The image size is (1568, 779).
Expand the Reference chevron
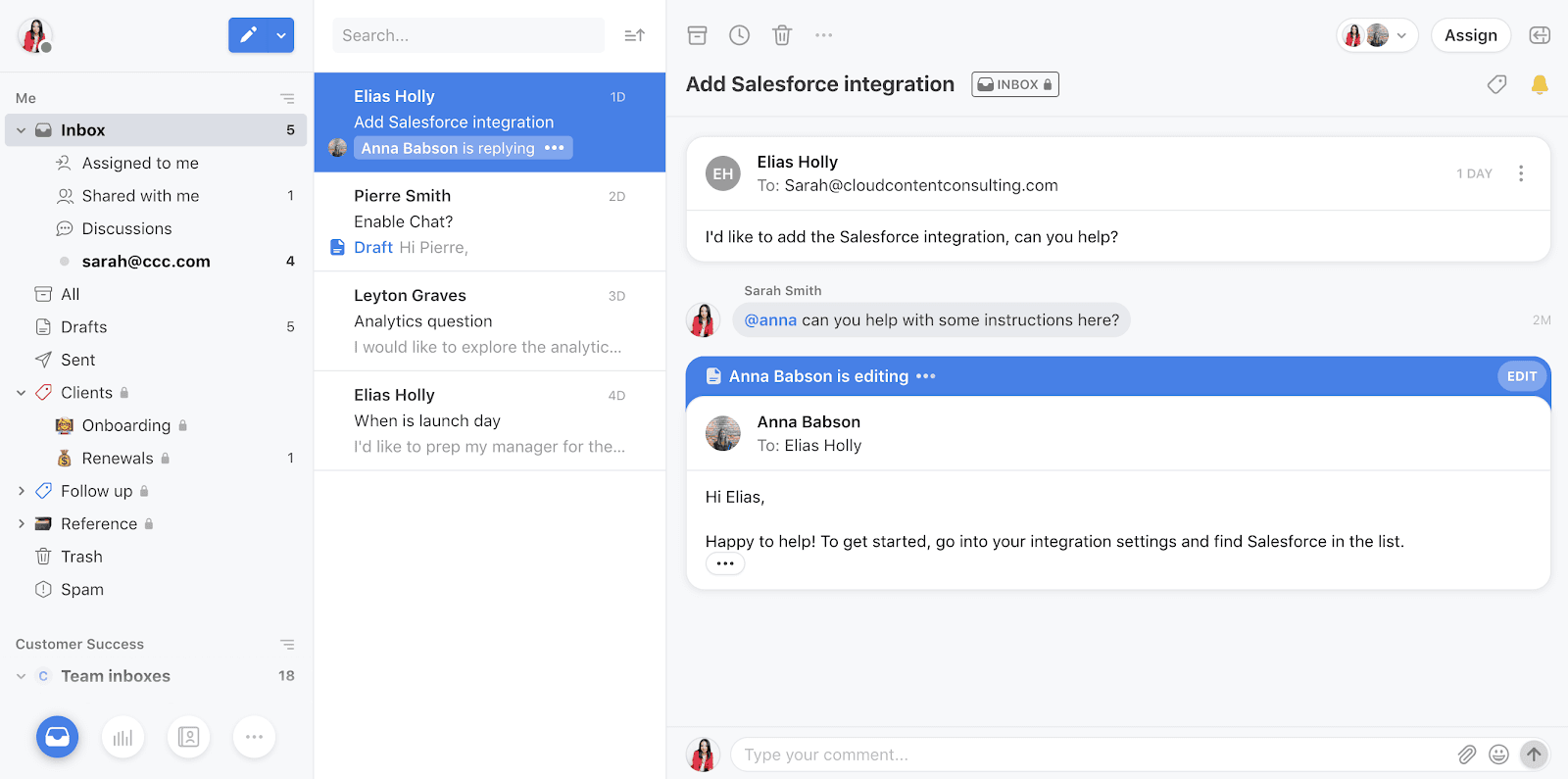click(x=22, y=524)
